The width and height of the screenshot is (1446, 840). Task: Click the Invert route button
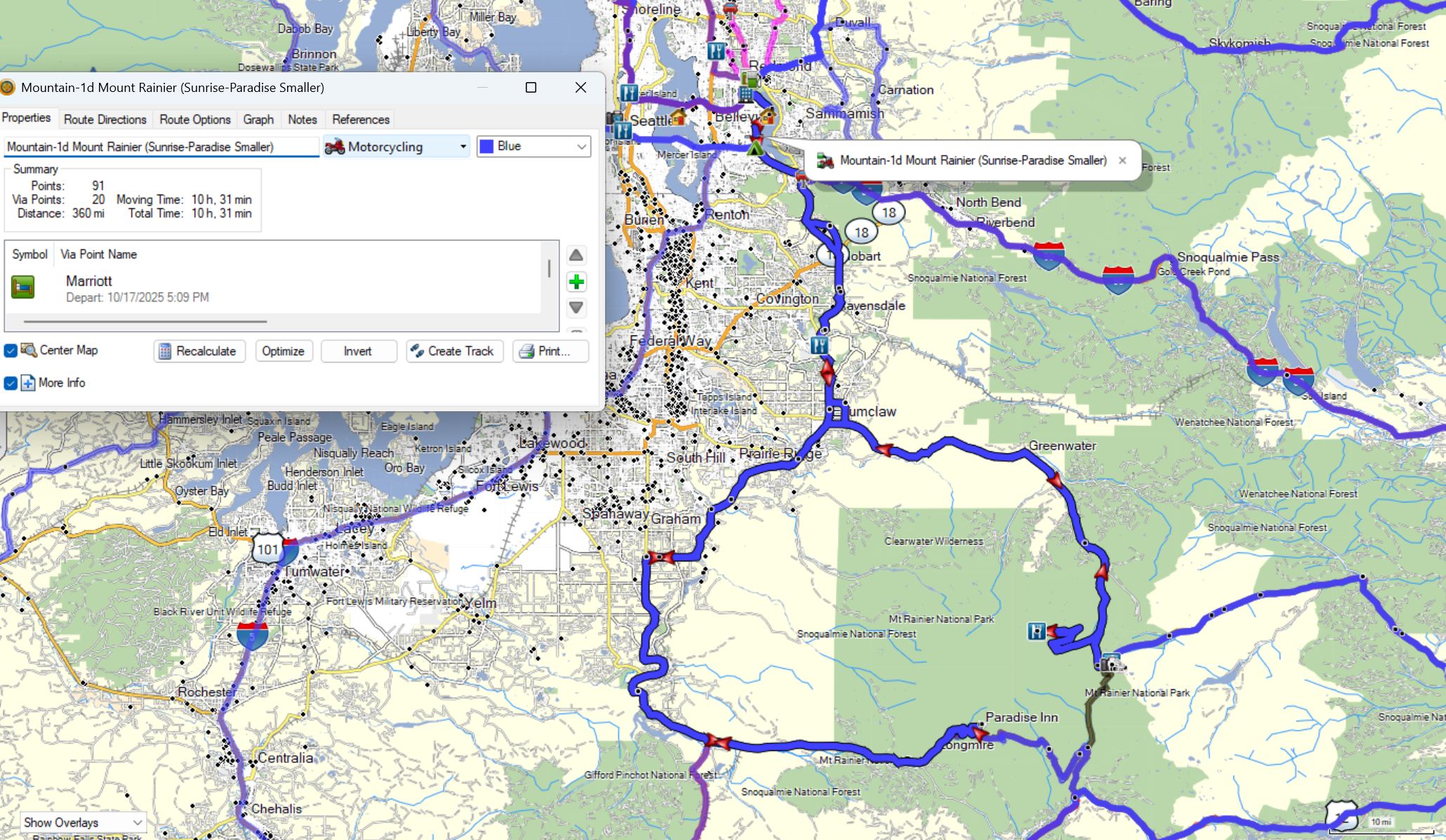(x=358, y=352)
